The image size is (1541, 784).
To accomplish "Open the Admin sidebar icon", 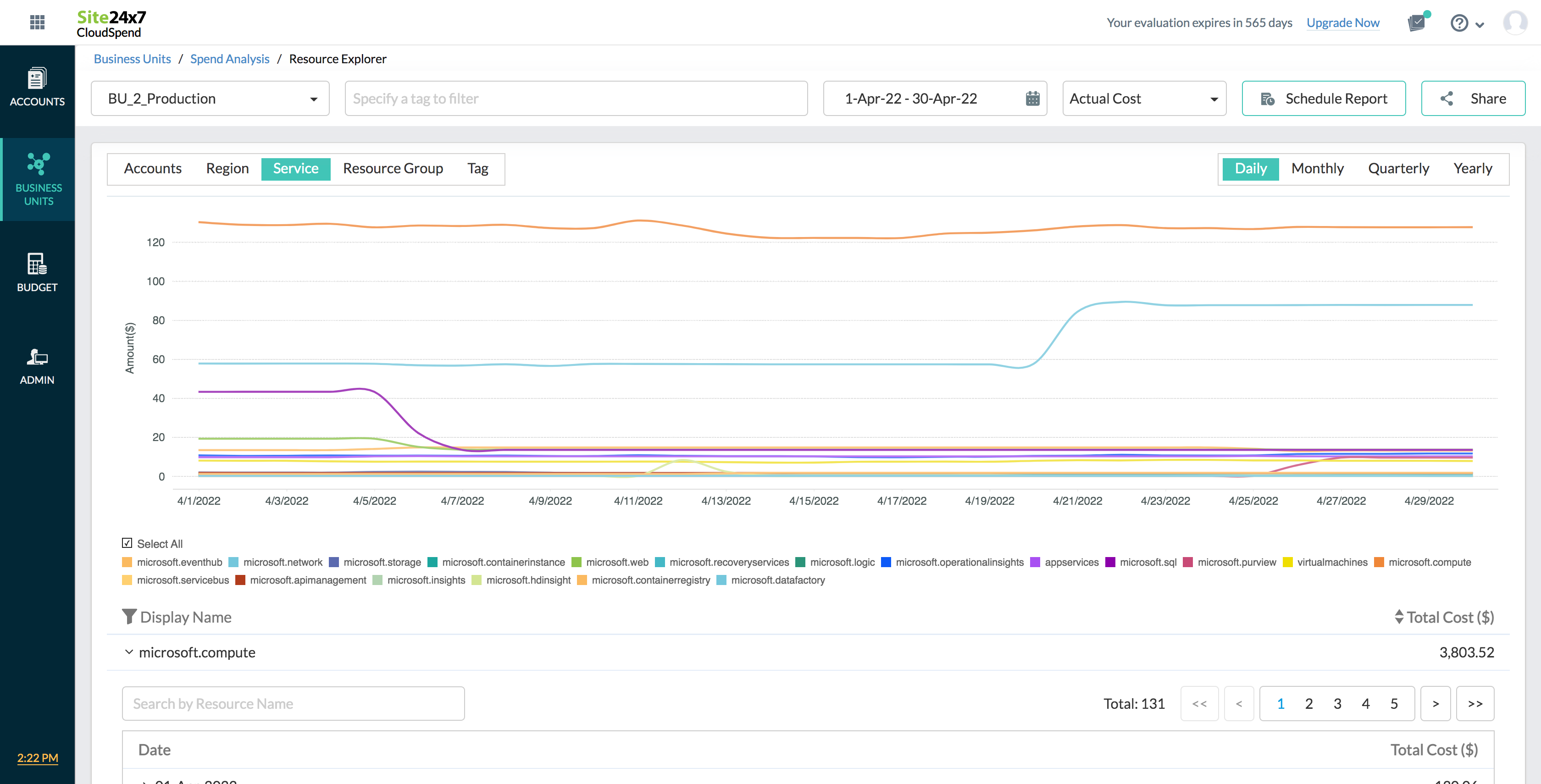I will 37,357.
